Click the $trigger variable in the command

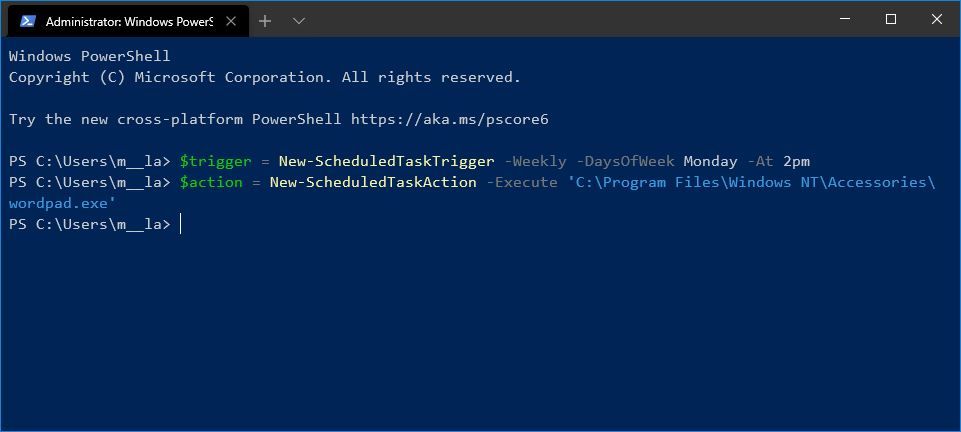click(x=215, y=161)
